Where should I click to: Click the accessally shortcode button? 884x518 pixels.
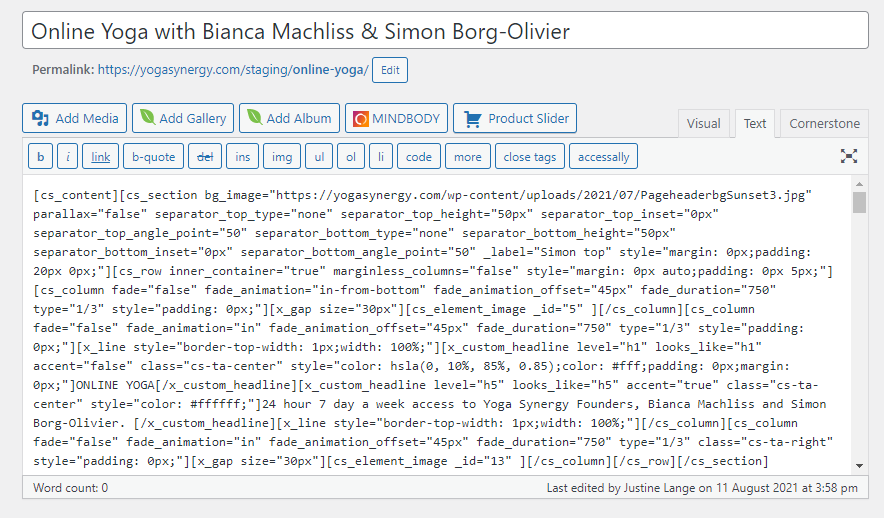point(603,157)
